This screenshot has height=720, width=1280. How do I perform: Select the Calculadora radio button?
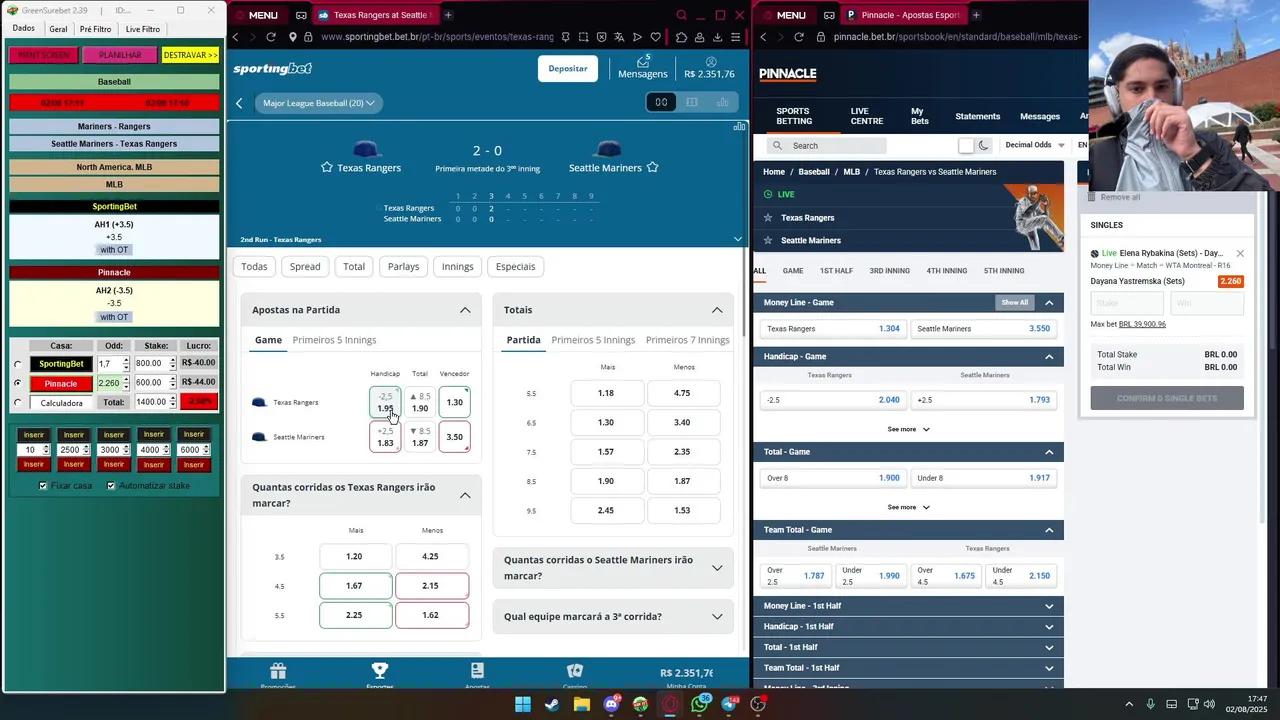click(18, 403)
